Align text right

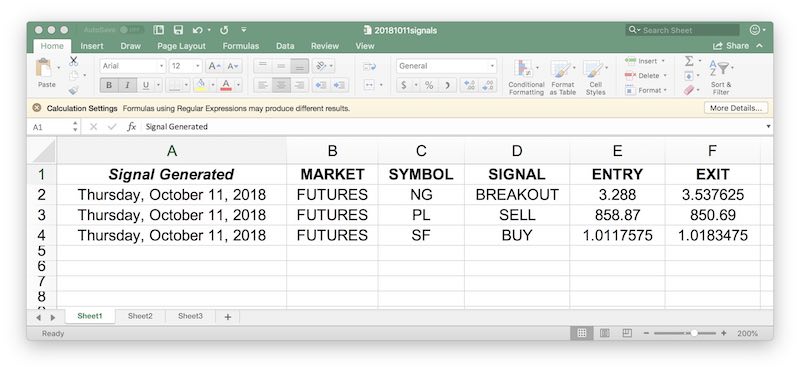(x=300, y=85)
